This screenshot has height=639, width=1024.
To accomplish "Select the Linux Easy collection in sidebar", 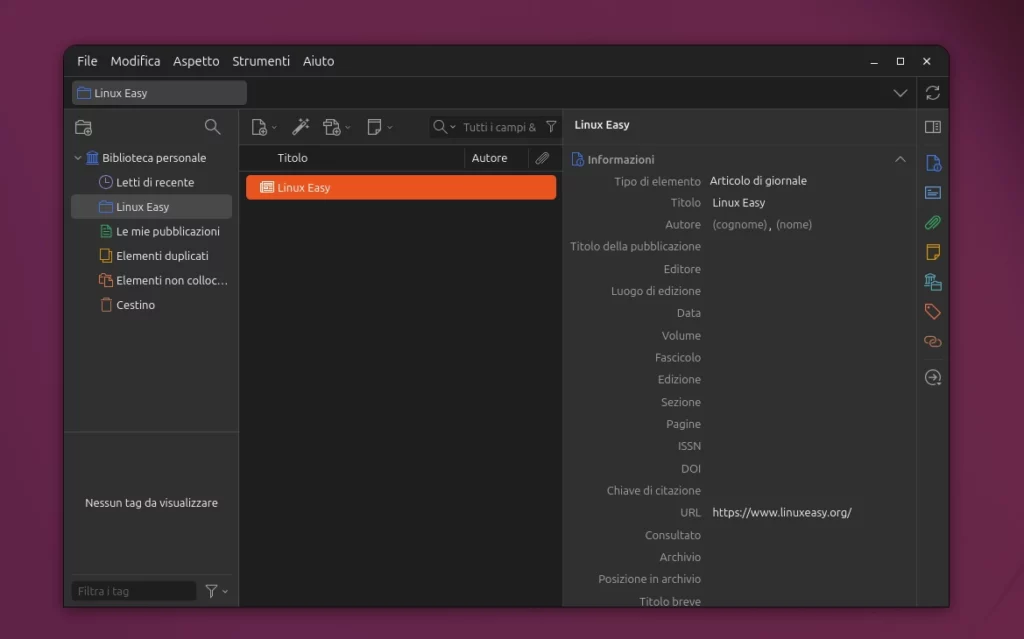I will [152, 206].
